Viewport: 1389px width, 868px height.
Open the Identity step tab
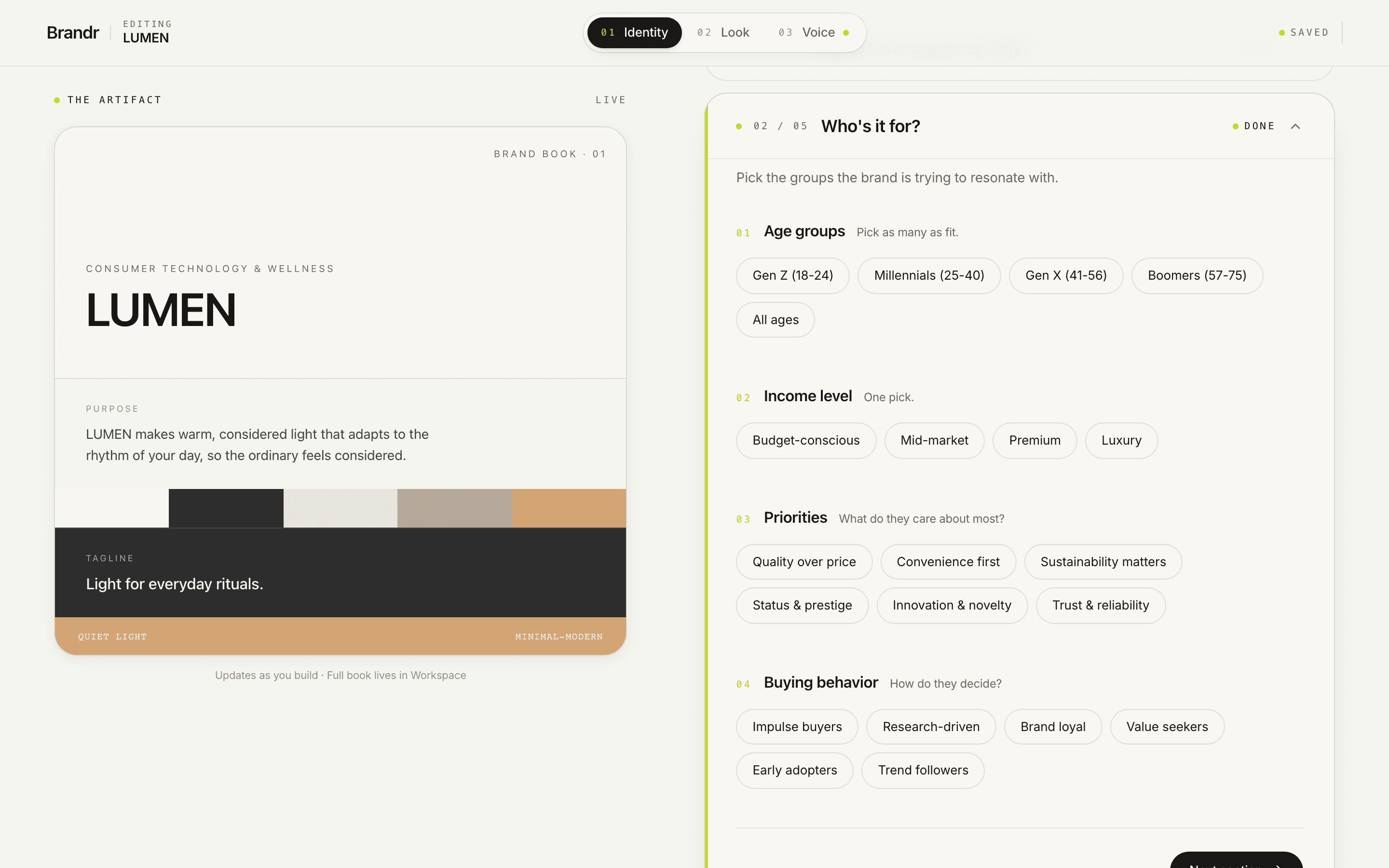[x=634, y=33]
